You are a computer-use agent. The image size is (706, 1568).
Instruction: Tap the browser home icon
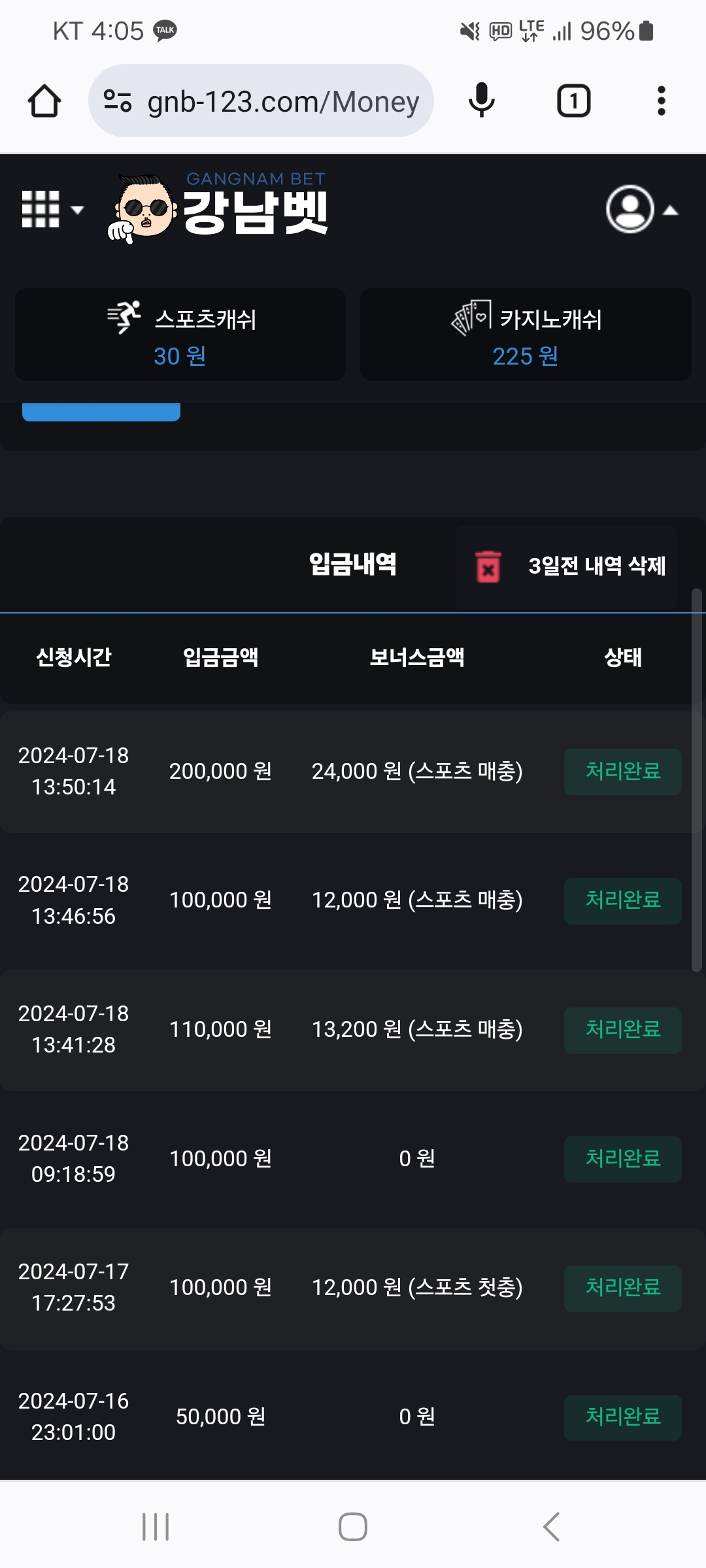pyautogui.click(x=44, y=101)
